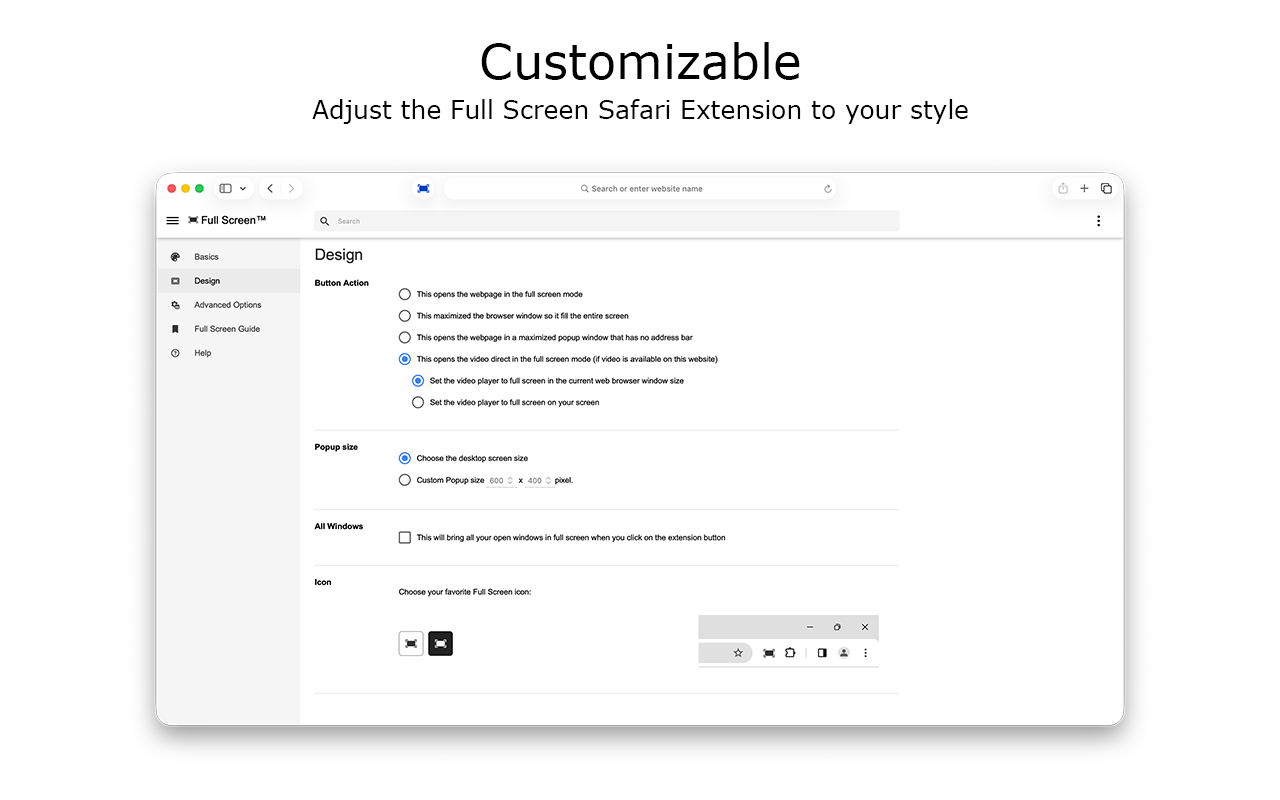Click 'Choose your favorite Full Screen icon:' text
The image size is (1280, 800).
[465, 592]
